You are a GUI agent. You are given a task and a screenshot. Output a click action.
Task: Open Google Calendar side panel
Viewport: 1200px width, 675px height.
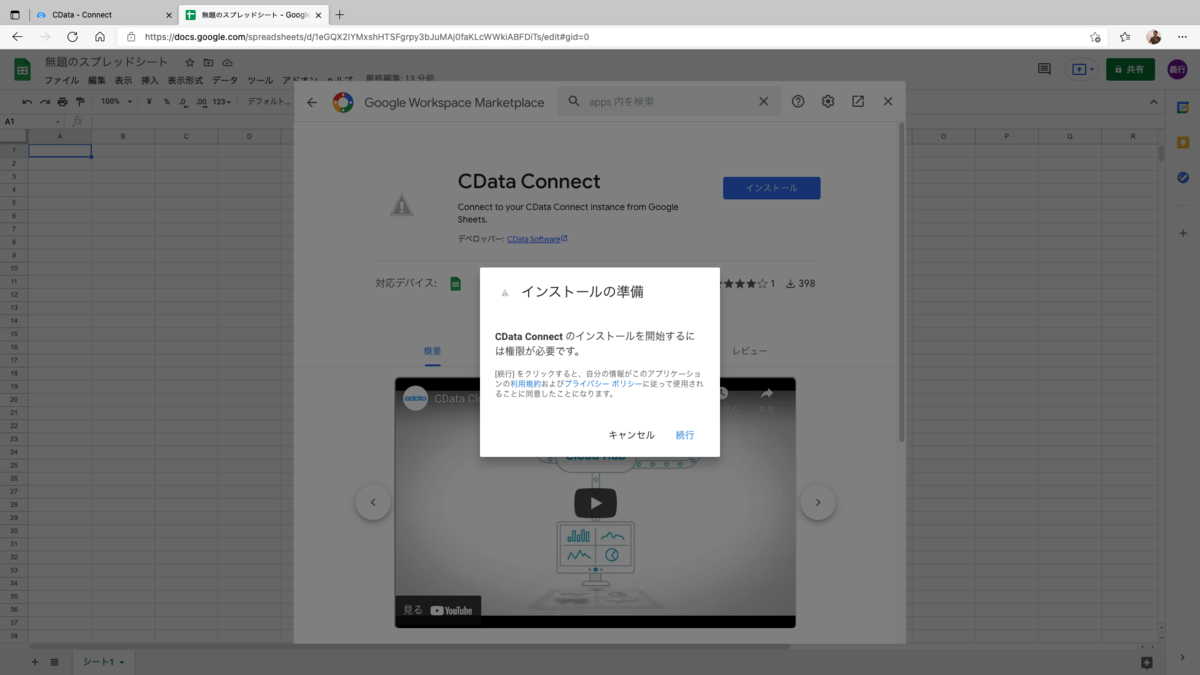[1183, 107]
